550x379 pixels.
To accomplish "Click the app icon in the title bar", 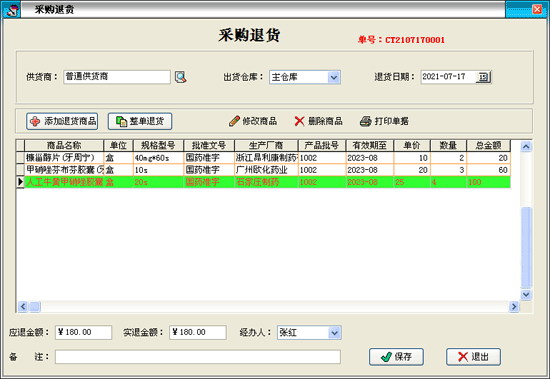I will click(12, 9).
